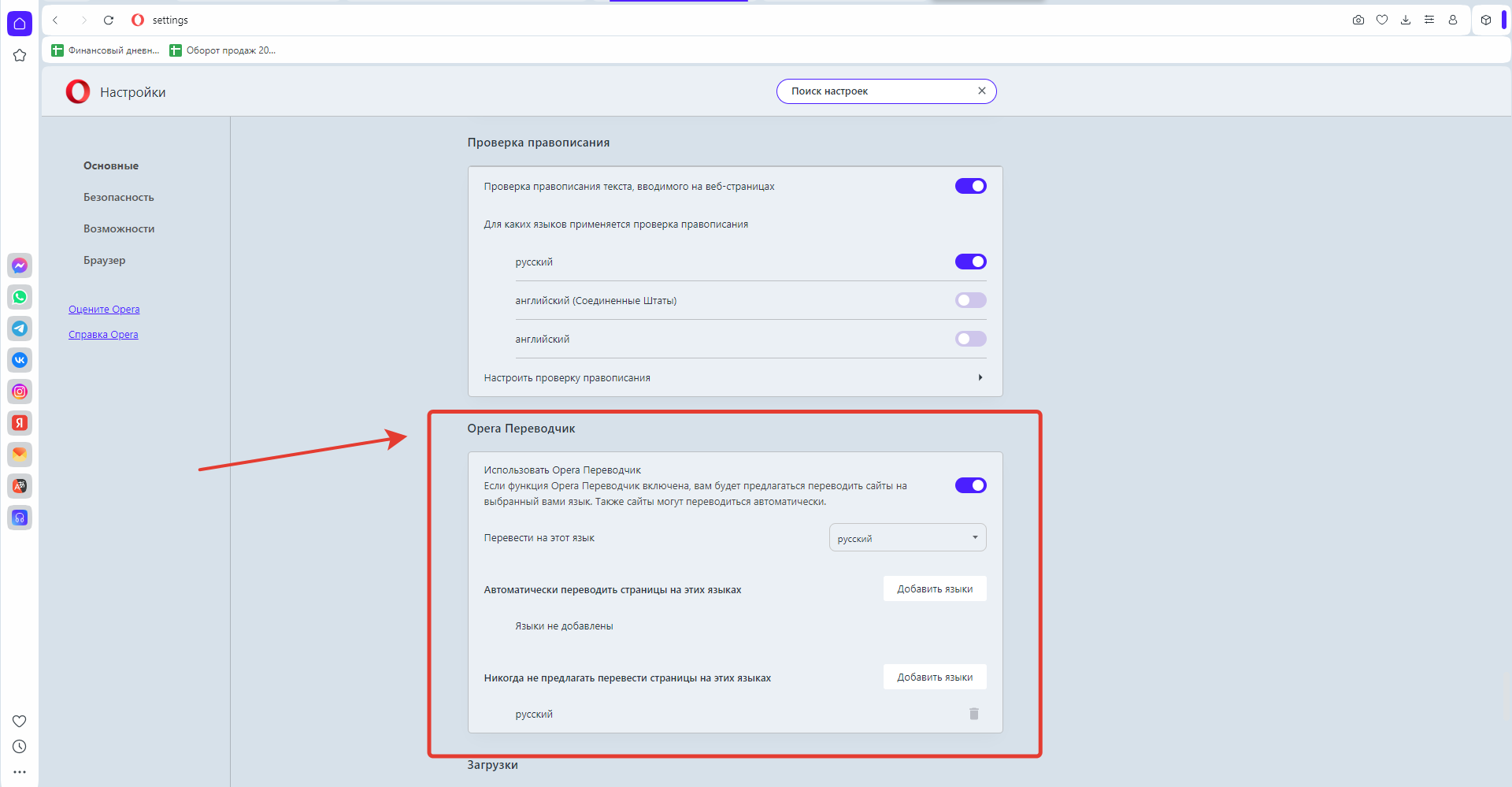Open VK in the sidebar
This screenshot has width=1512, height=787.
click(x=20, y=360)
